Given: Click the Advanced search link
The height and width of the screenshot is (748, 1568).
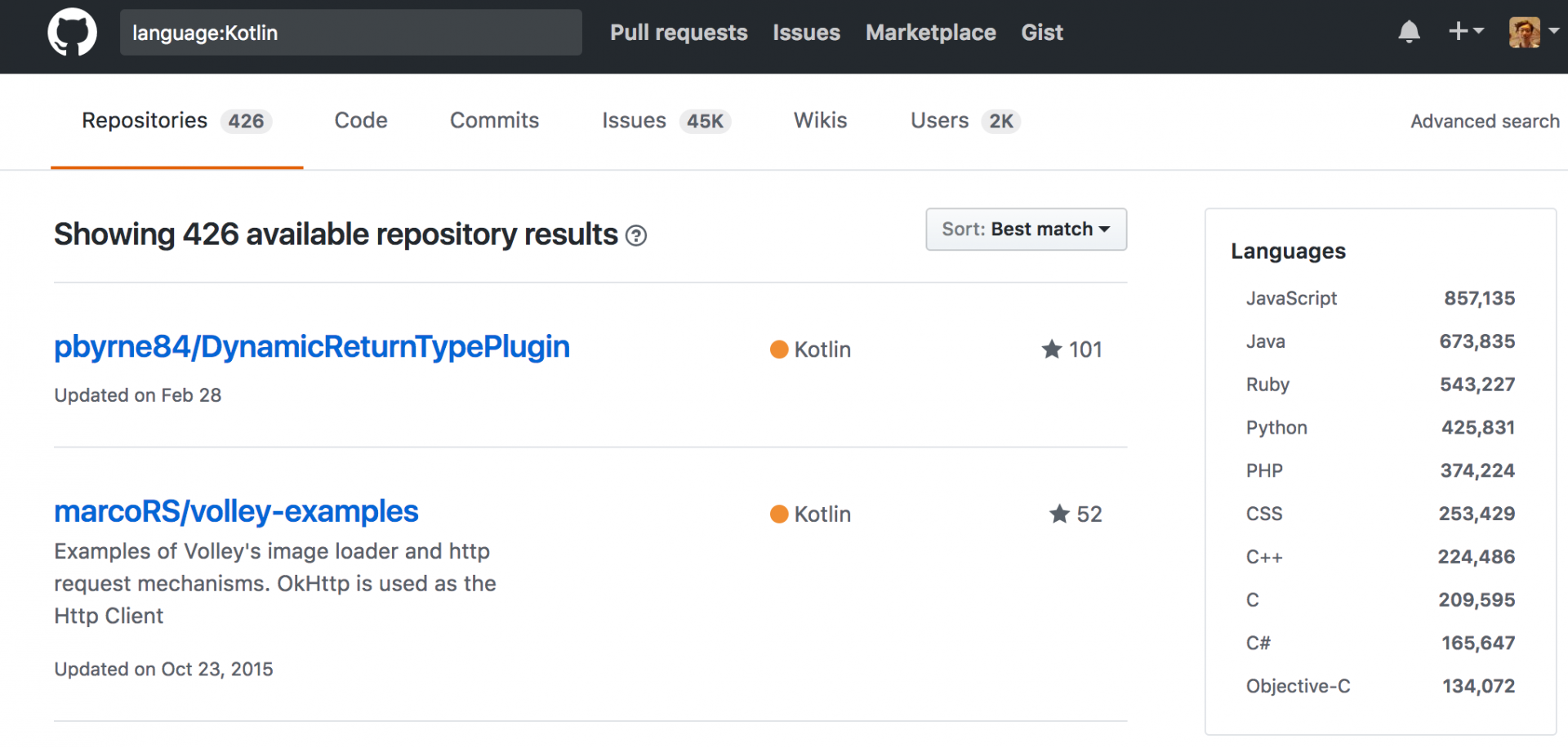Looking at the screenshot, I should click(x=1484, y=122).
